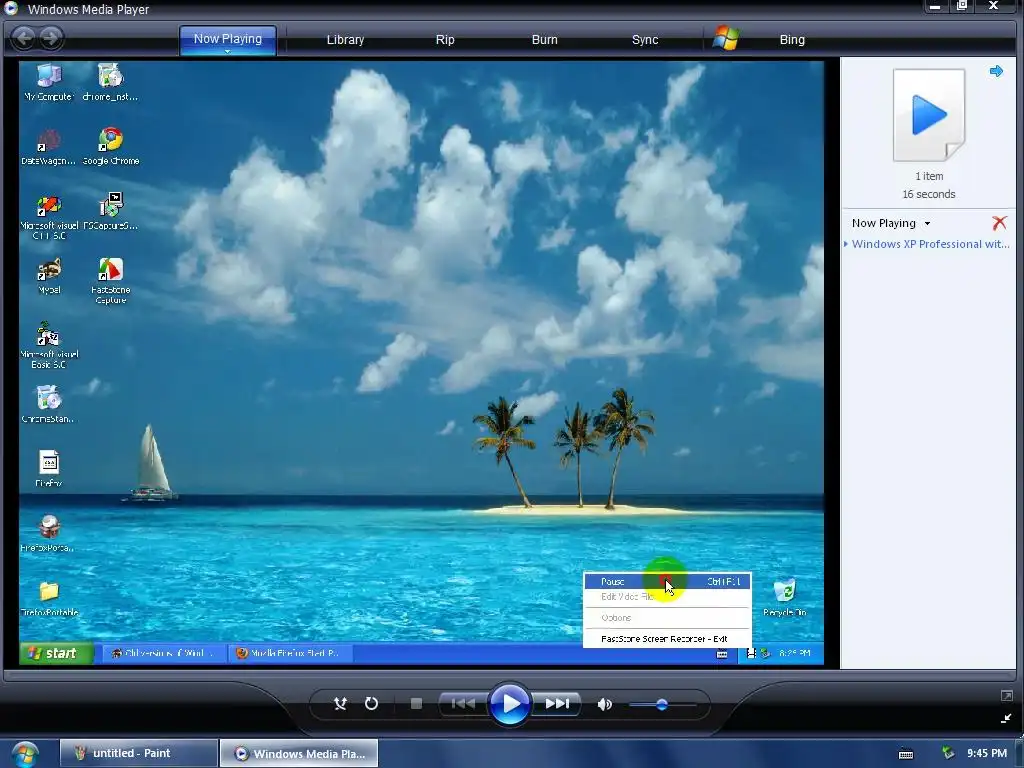
Task: Click Microsoft Visual Basic icon in video
Action: click(49, 346)
